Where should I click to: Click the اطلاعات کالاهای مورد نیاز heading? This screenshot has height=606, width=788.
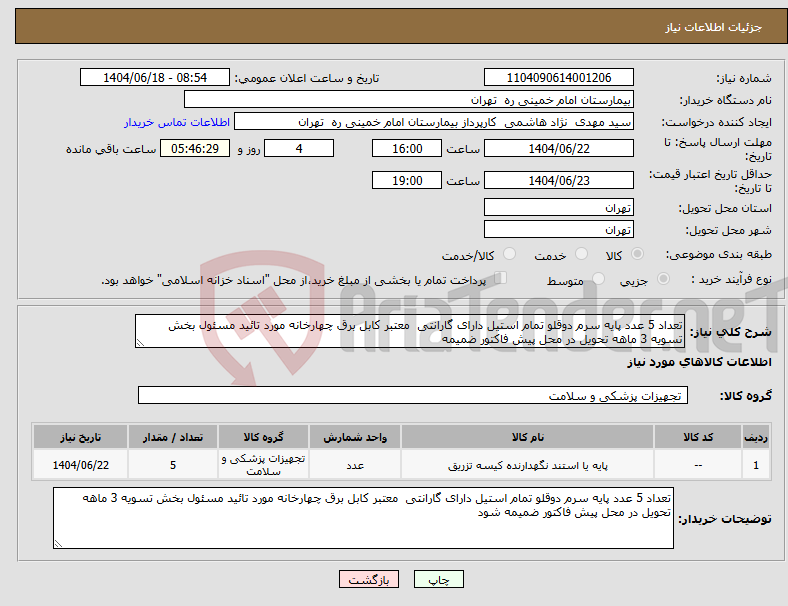tap(699, 362)
